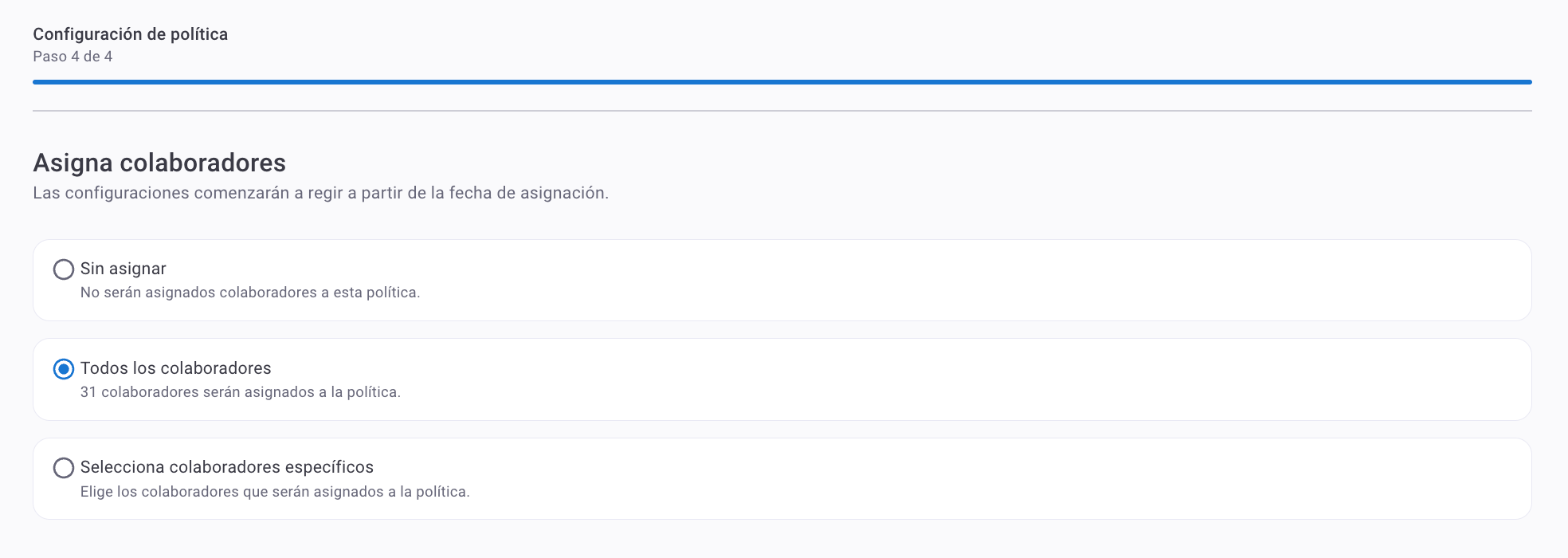This screenshot has width=1568, height=558.
Task: Click the 'Sin asignar' option label
Action: pyautogui.click(x=123, y=269)
